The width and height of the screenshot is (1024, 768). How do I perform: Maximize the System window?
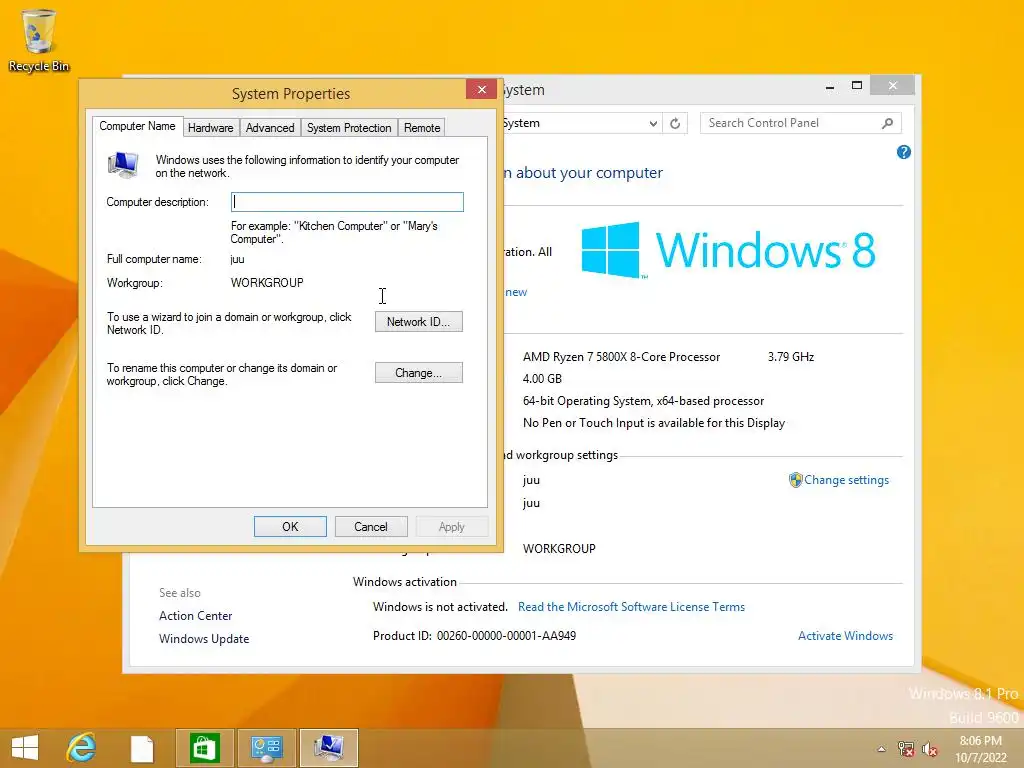(857, 86)
